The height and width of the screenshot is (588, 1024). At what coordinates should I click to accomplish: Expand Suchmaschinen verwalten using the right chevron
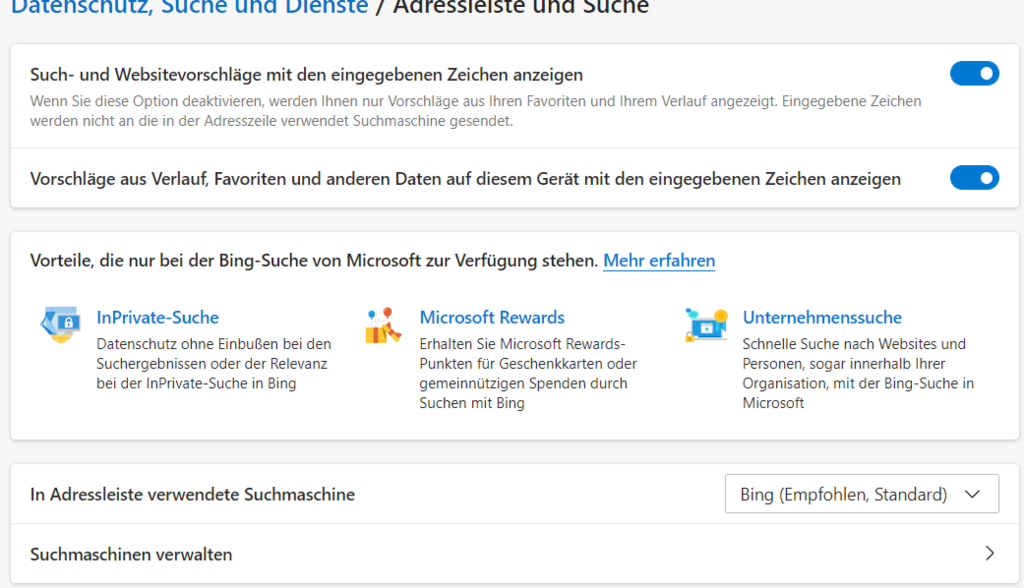989,553
